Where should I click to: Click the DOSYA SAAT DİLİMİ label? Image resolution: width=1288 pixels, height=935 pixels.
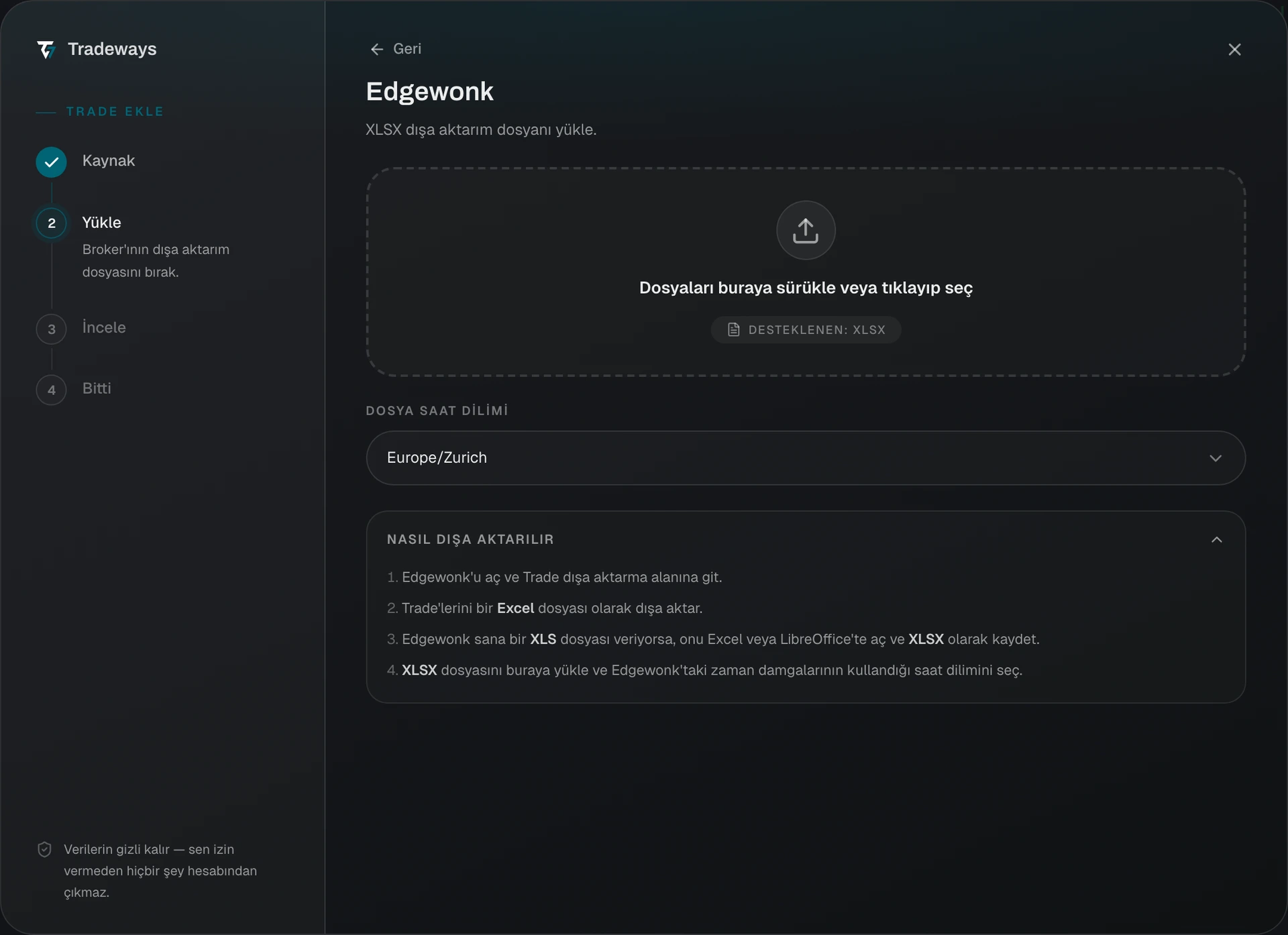coord(437,410)
